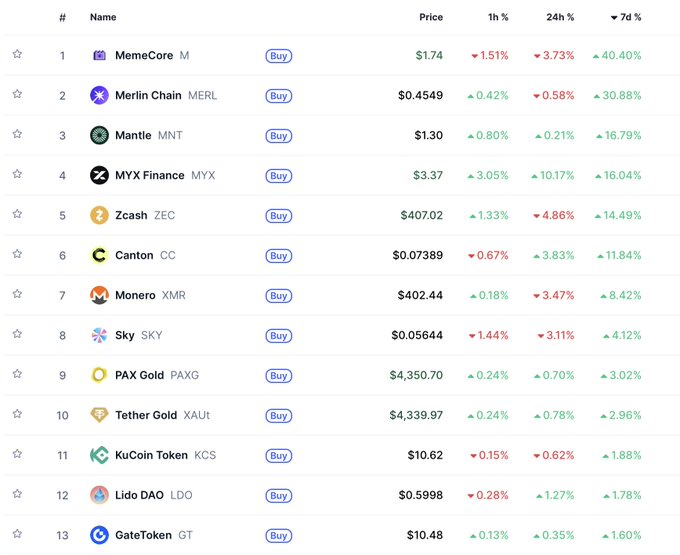Star MemeCore to add to watchlist
Screen dimensions: 680x555
pyautogui.click(x=17, y=54)
